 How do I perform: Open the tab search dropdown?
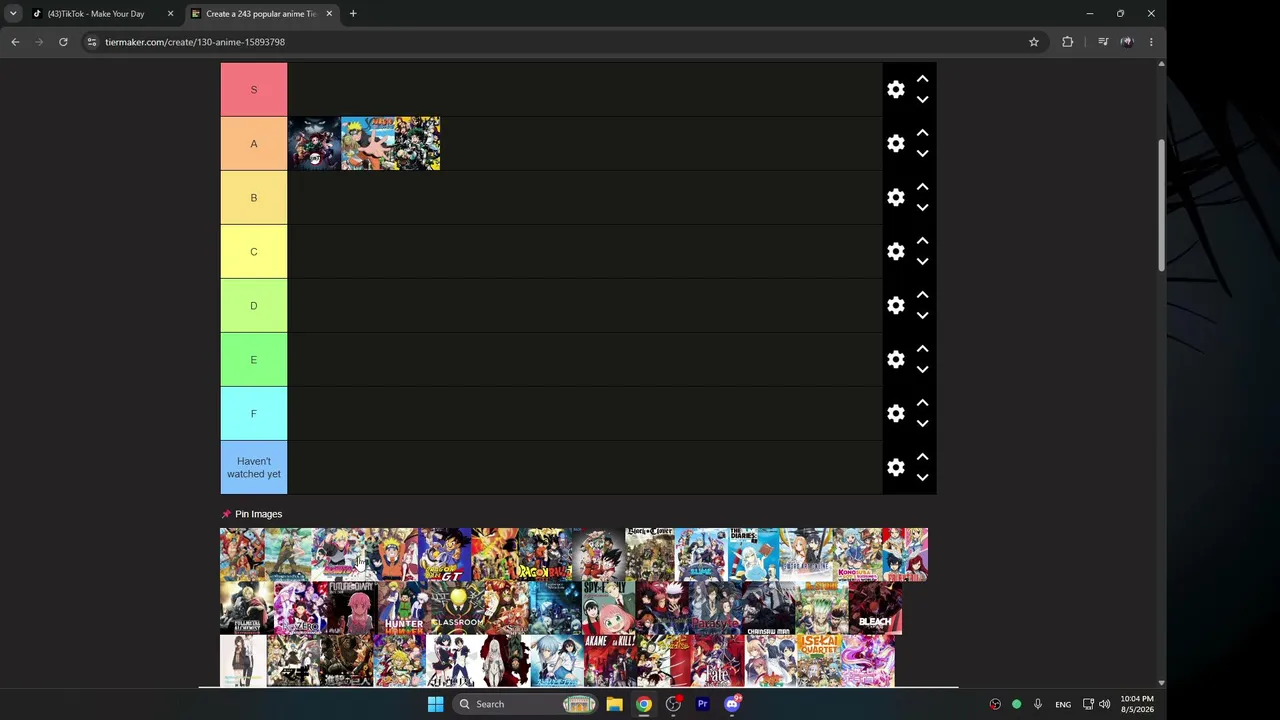click(x=13, y=14)
